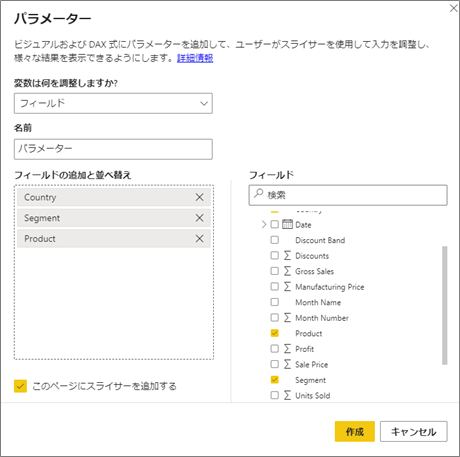
Task: Check the Discounts checkbox
Action: (x=275, y=256)
